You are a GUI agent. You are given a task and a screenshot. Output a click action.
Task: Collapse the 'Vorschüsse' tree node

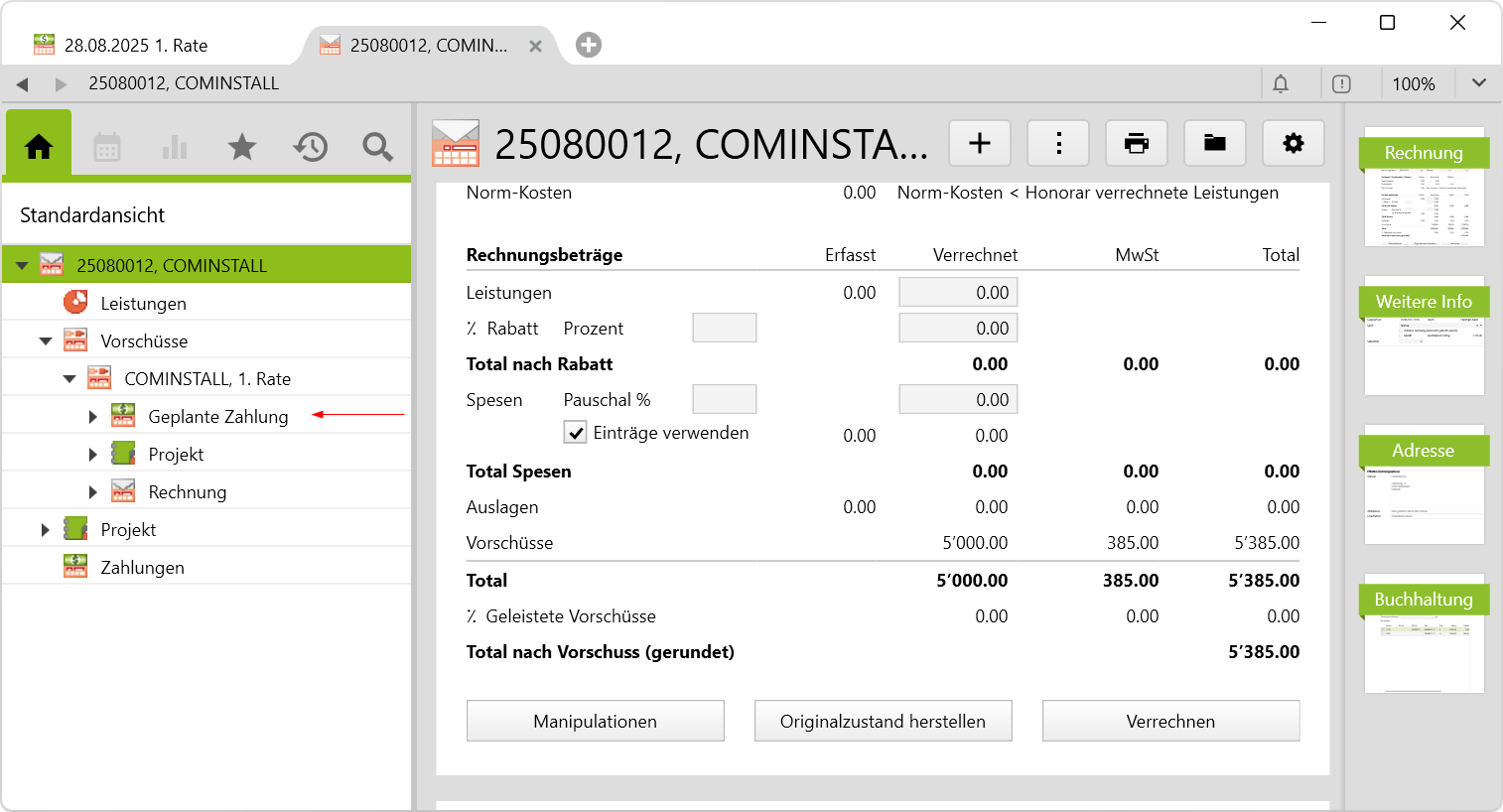[x=46, y=341]
